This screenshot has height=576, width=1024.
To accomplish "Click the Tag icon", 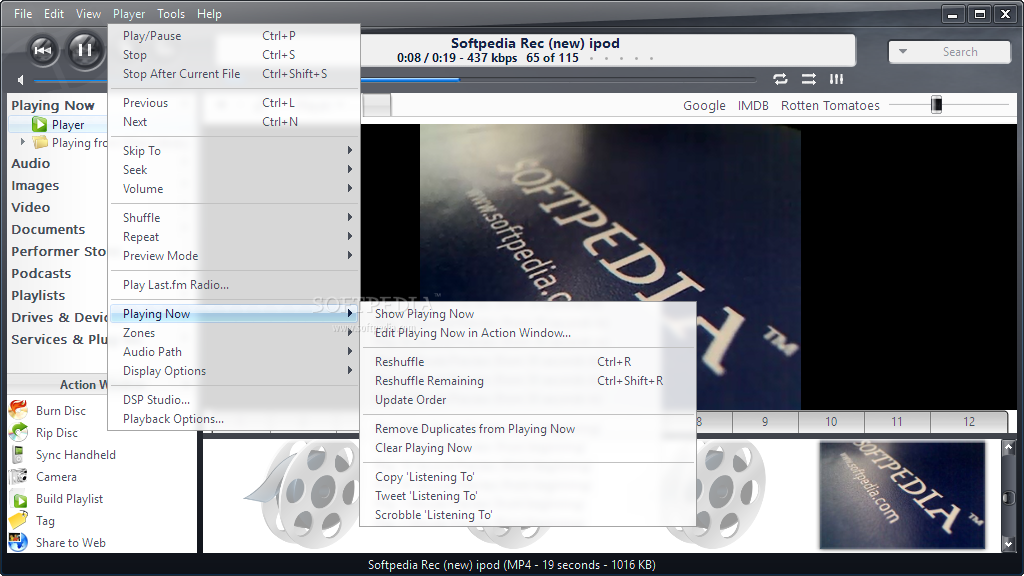I will 18,520.
